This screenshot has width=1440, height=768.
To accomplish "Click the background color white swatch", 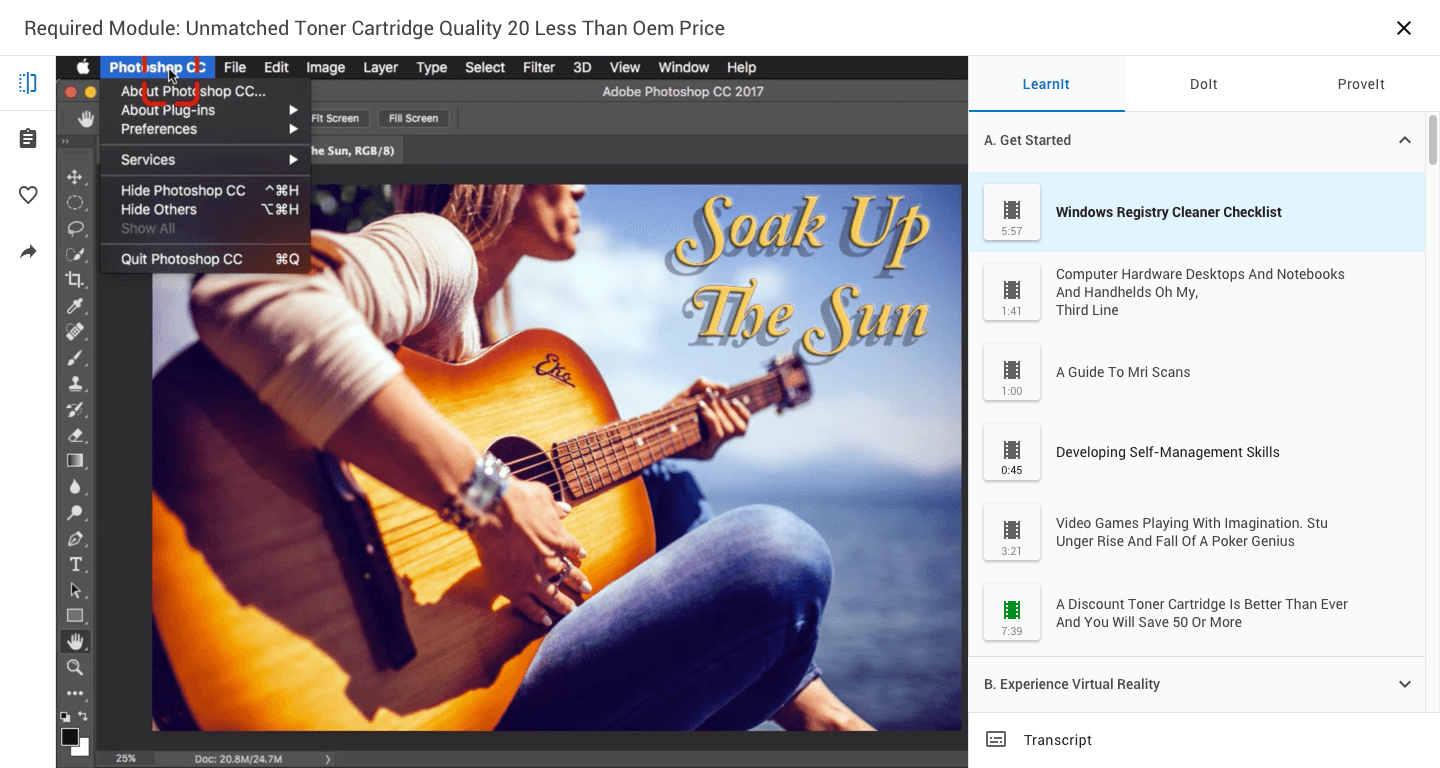I will (x=83, y=748).
